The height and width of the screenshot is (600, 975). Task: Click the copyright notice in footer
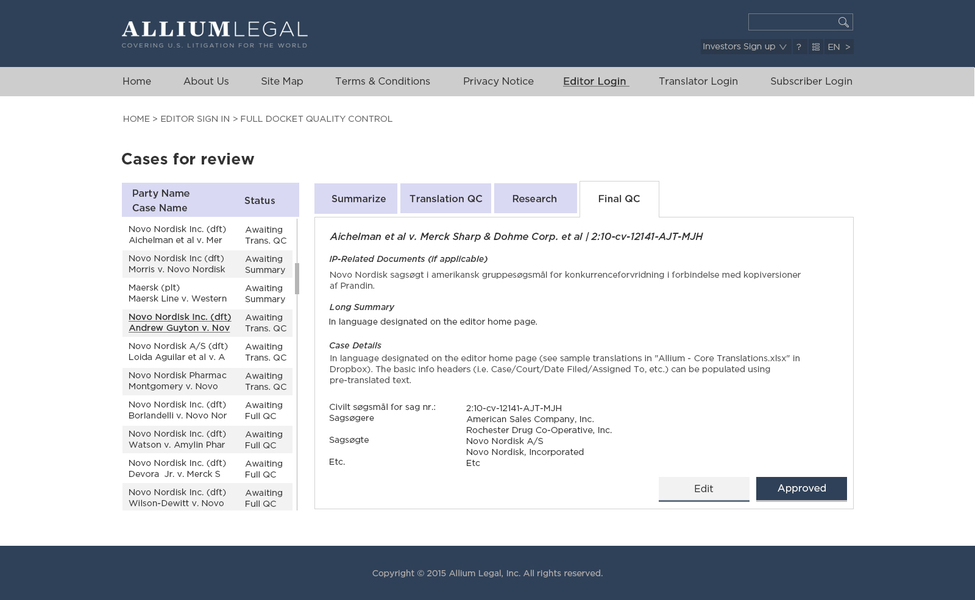(x=488, y=573)
